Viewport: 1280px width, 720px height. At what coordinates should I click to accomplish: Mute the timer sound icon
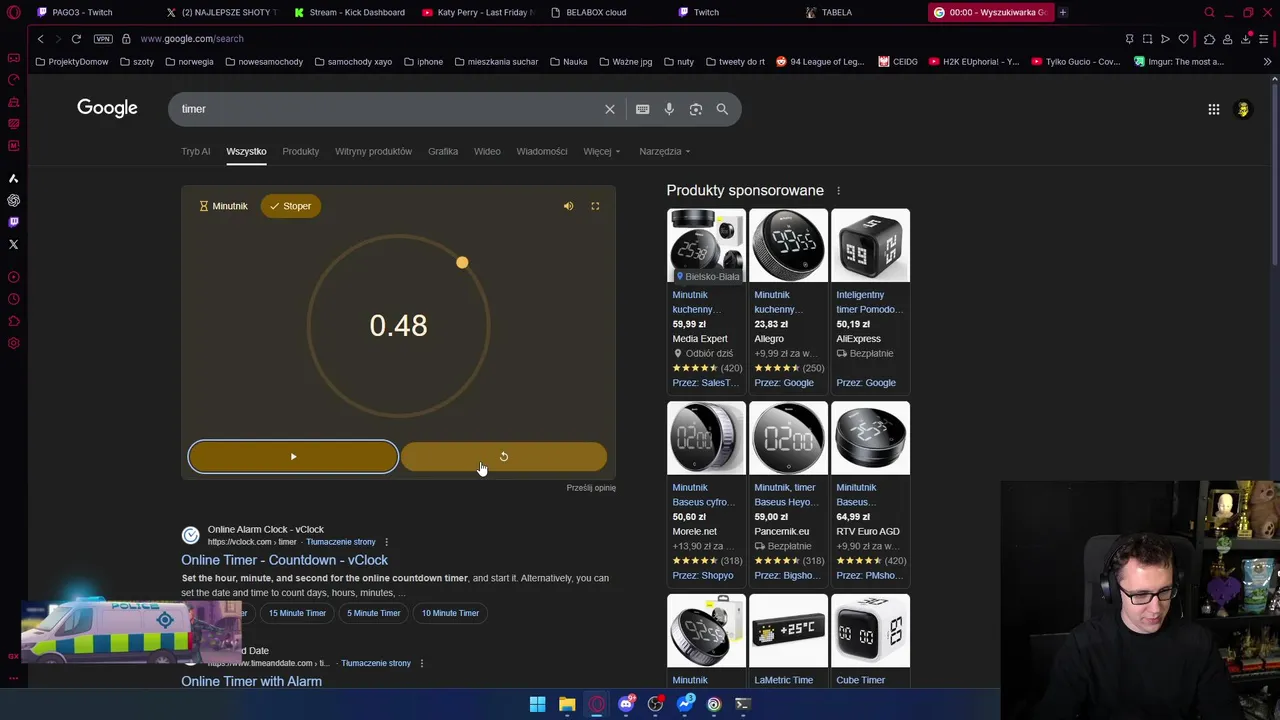coord(568,206)
